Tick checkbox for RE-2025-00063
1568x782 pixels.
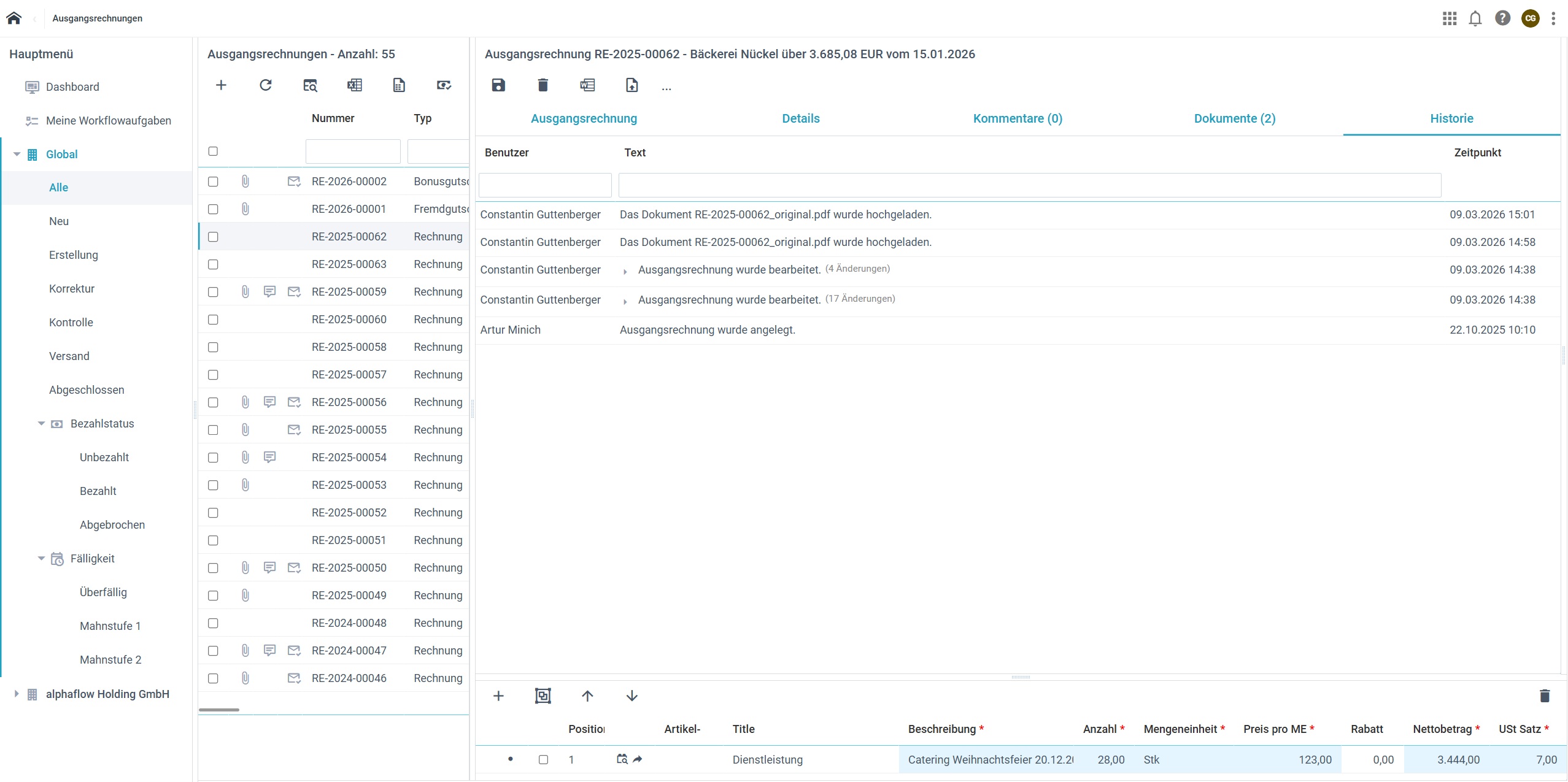pyautogui.click(x=213, y=264)
